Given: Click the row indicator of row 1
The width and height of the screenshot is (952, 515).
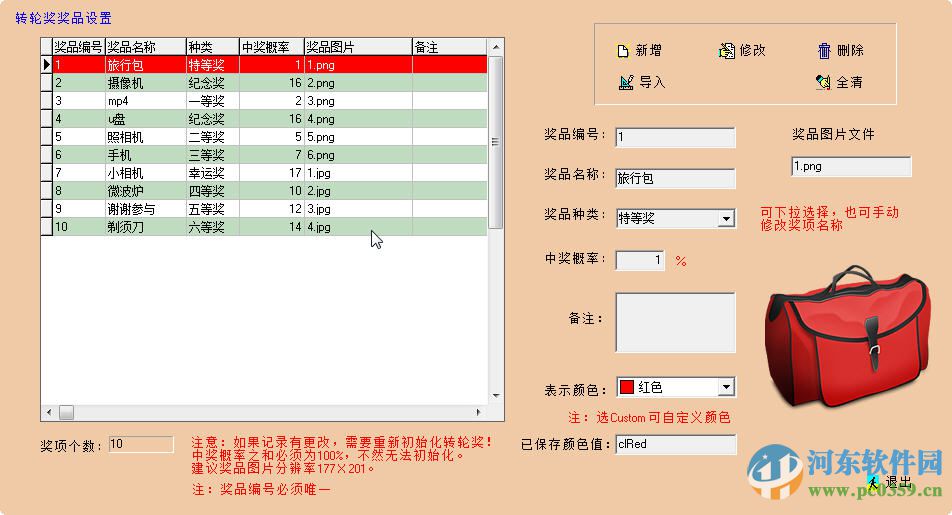Looking at the screenshot, I should 47,65.
